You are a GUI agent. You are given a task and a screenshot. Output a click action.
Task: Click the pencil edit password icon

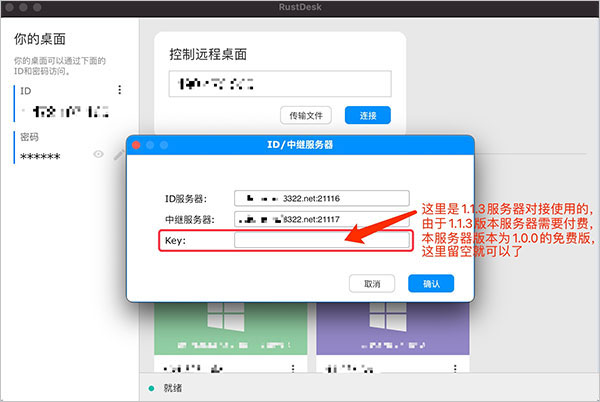pyautogui.click(x=119, y=155)
